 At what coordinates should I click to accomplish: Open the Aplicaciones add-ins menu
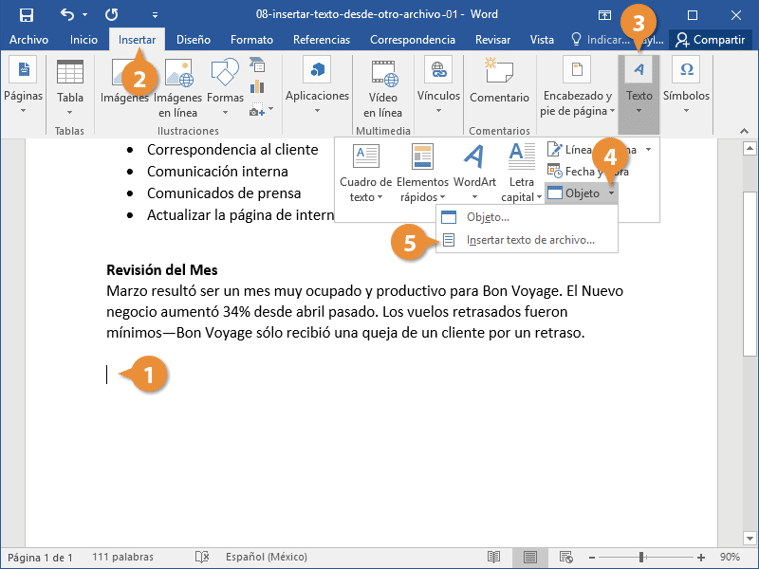click(x=317, y=86)
